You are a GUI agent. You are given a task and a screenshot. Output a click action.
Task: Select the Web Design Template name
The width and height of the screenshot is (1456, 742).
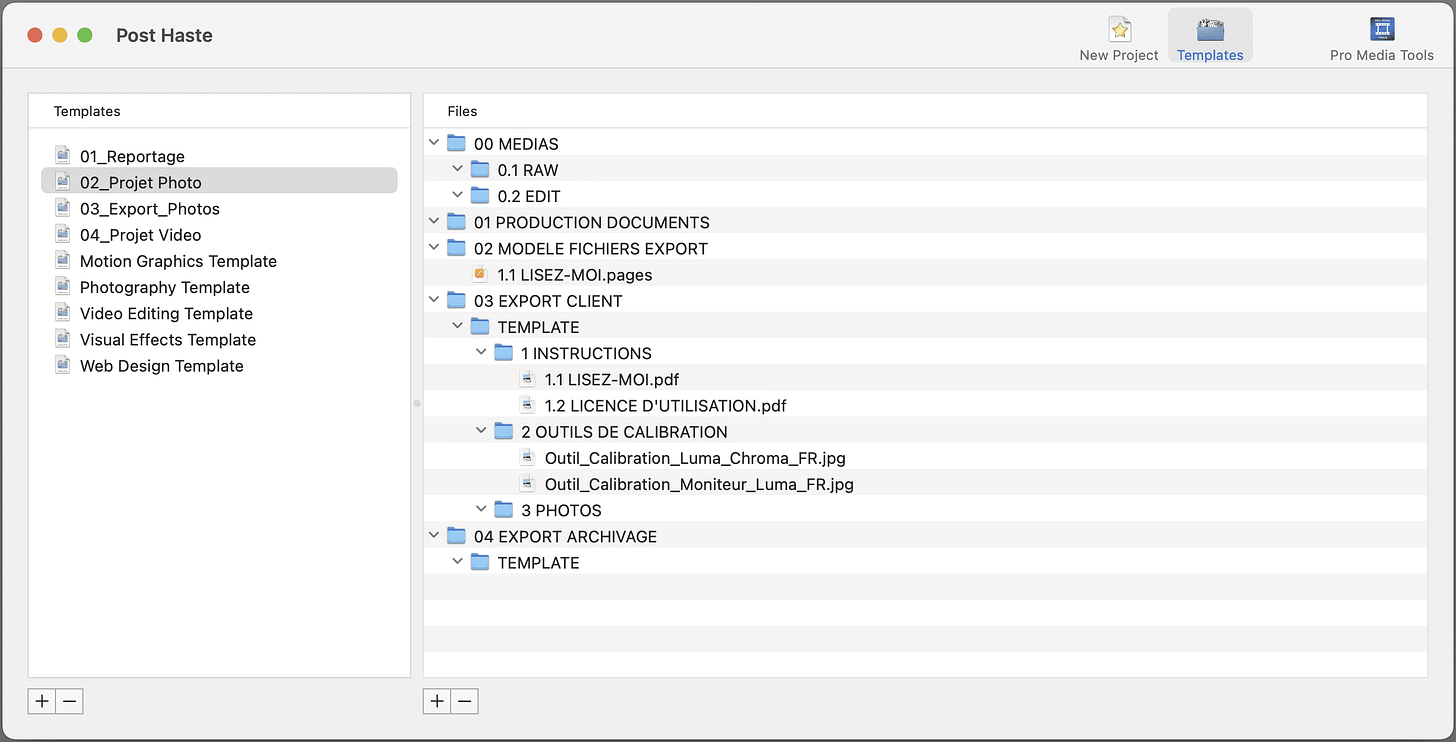[x=162, y=365]
